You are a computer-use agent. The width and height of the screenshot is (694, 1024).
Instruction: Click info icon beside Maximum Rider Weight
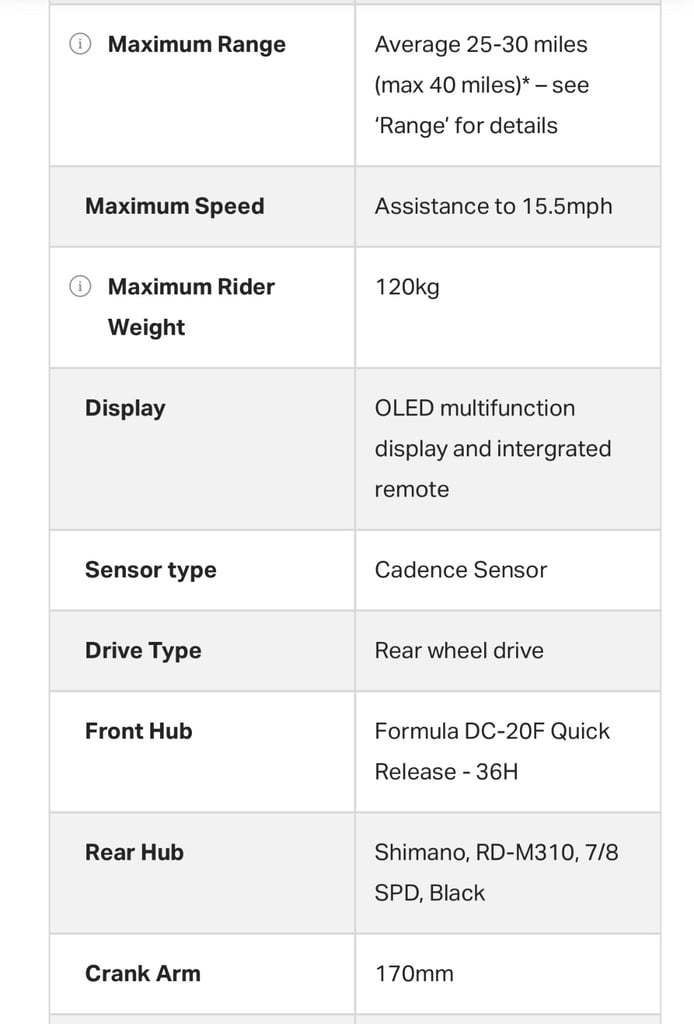80,286
